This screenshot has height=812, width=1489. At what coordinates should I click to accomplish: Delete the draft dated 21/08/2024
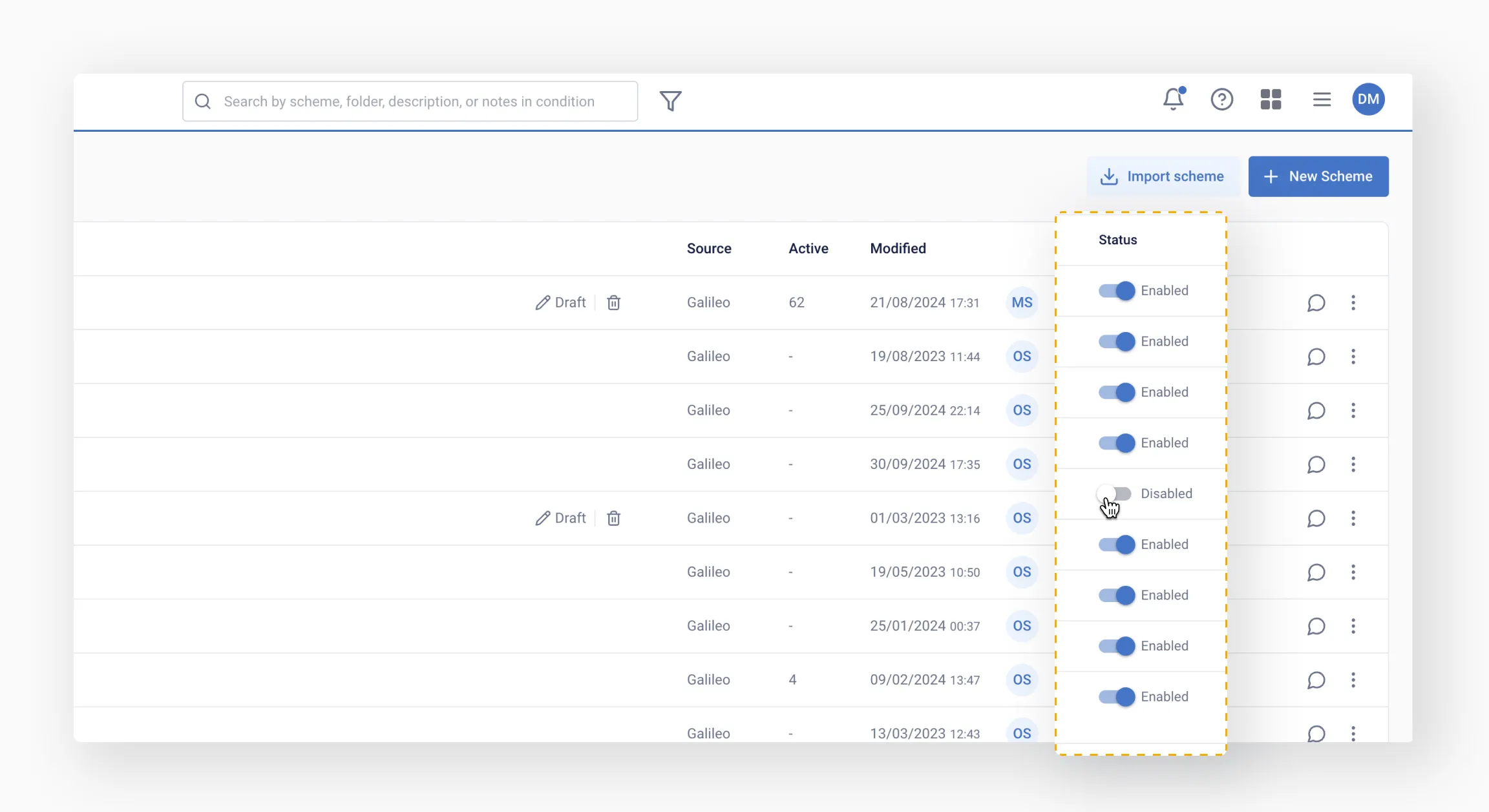coord(613,302)
